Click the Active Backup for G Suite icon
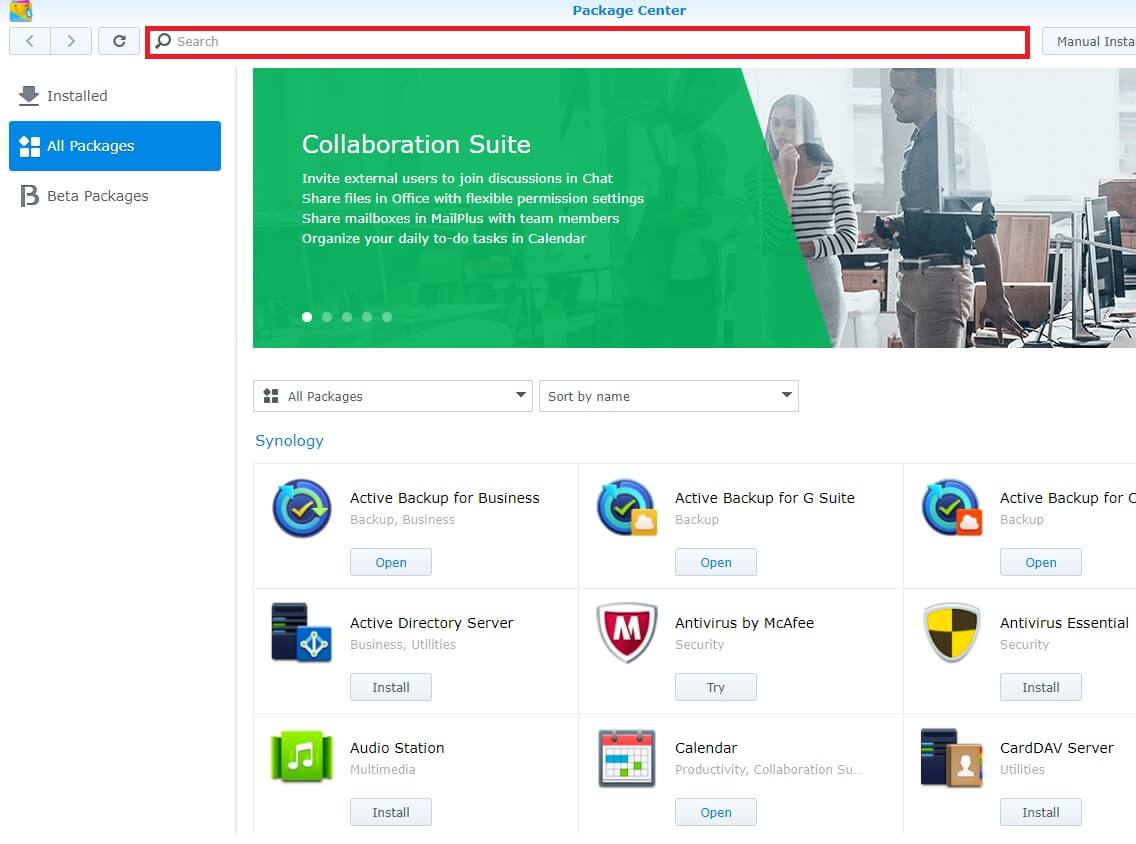Image resolution: width=1136 pixels, height=844 pixels. (627, 508)
